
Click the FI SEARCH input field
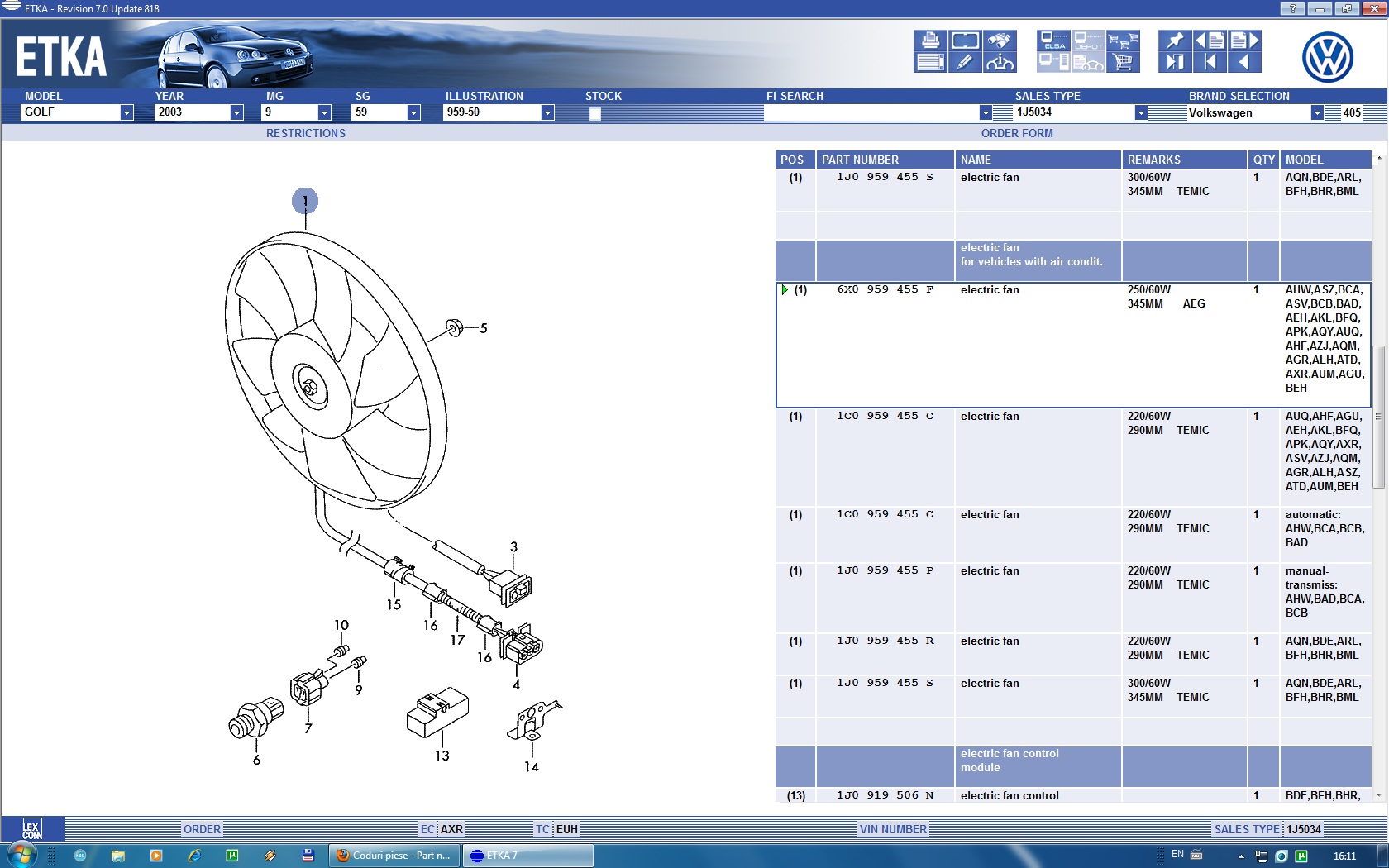point(871,112)
